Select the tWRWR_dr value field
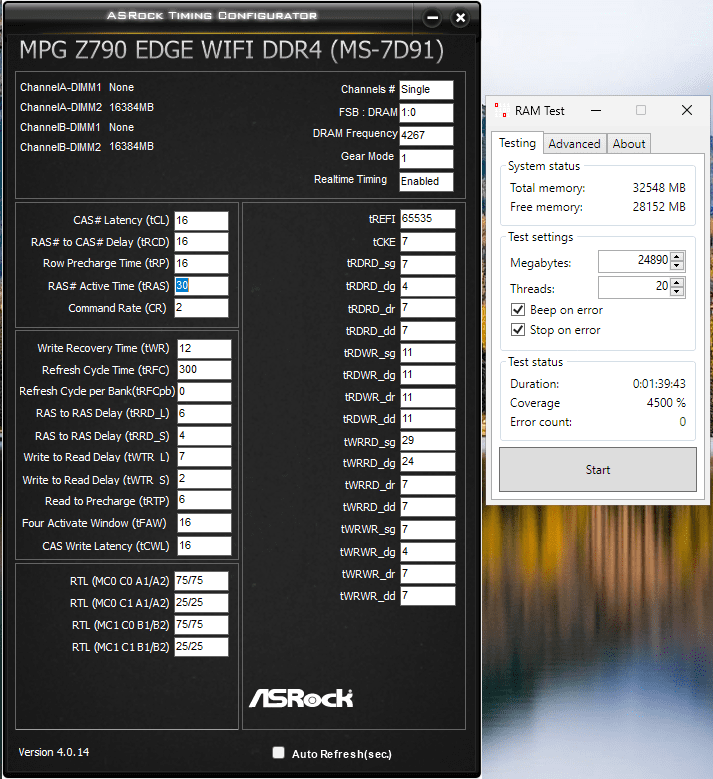The width and height of the screenshot is (713, 779). [427, 574]
